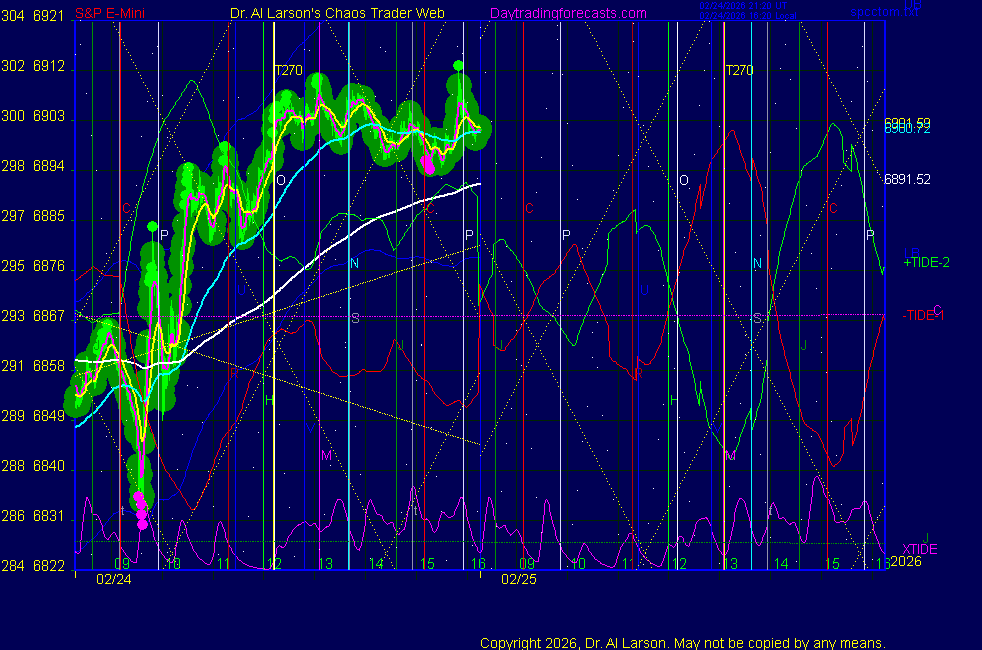Click the first yellow T270 marker
This screenshot has height=650, width=982.
(x=289, y=71)
